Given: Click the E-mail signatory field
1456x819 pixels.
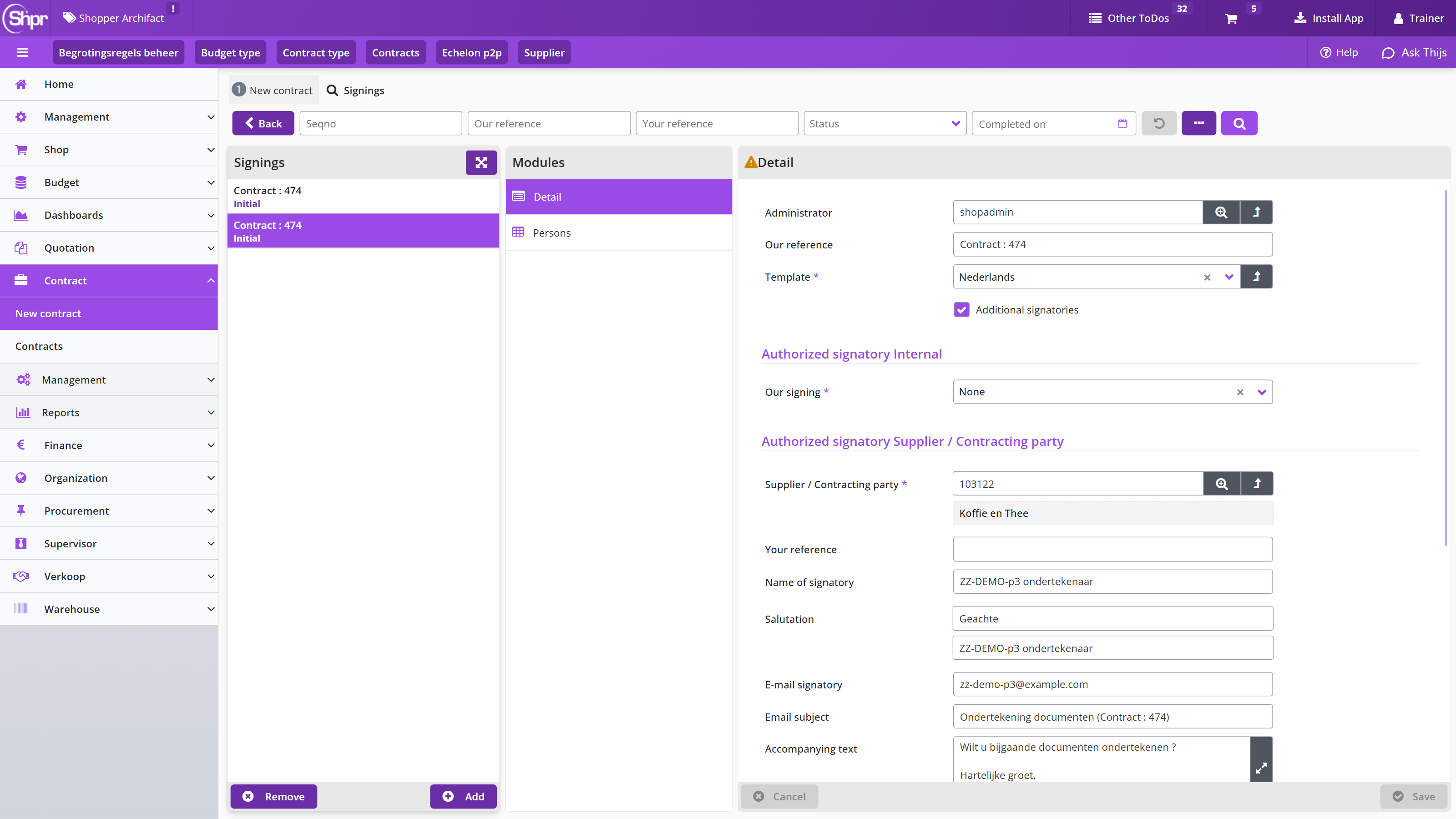Looking at the screenshot, I should [x=1112, y=684].
